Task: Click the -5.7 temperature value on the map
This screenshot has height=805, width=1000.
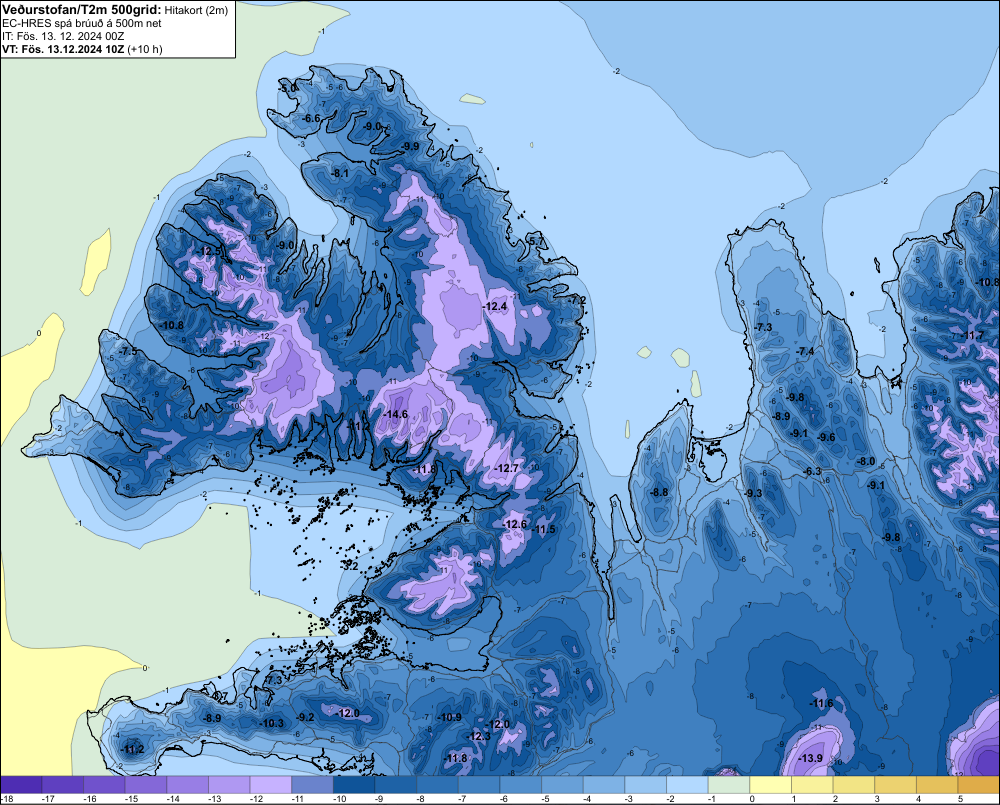Action: tap(536, 240)
